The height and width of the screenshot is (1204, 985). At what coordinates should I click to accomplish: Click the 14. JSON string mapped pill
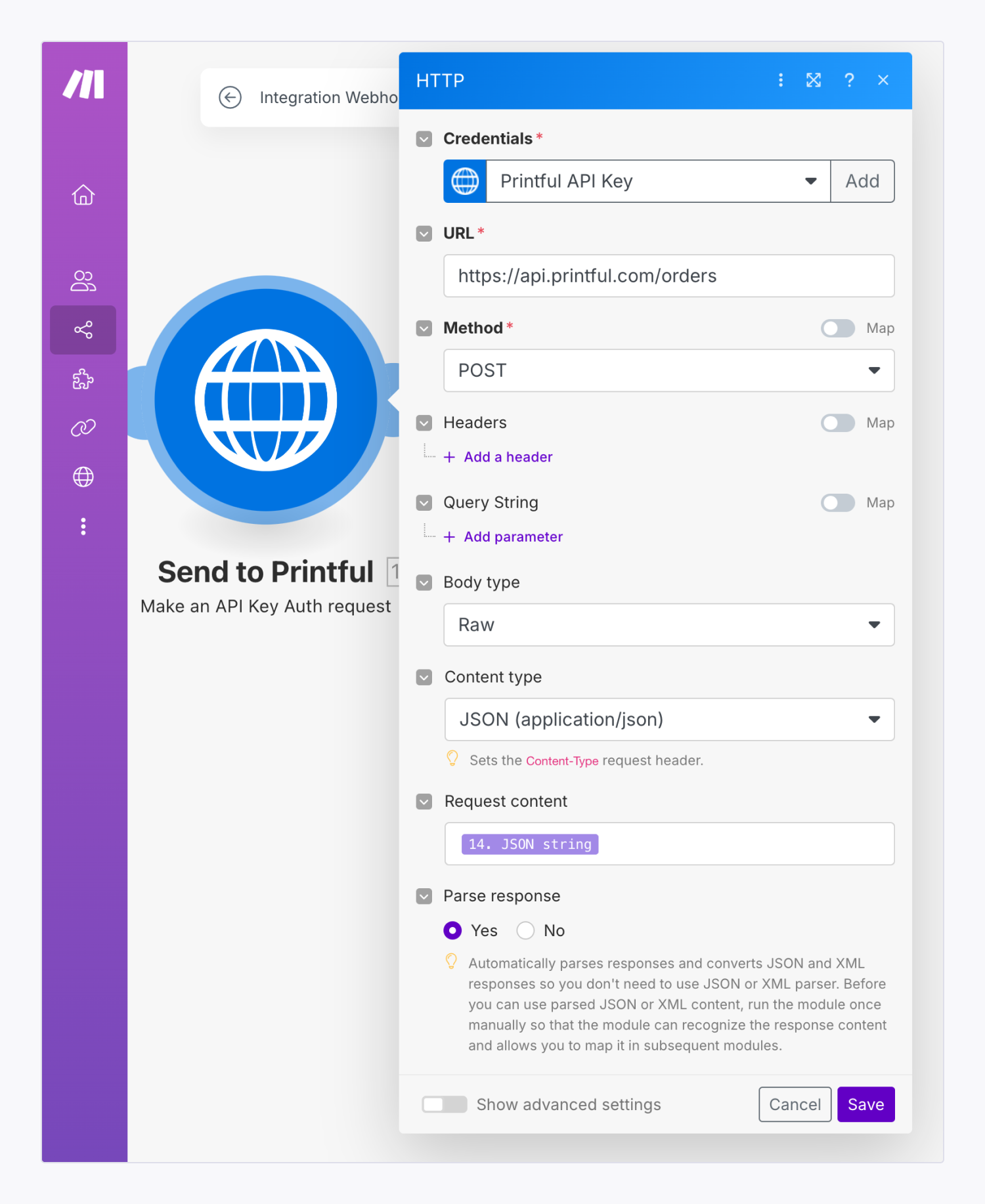pos(530,844)
